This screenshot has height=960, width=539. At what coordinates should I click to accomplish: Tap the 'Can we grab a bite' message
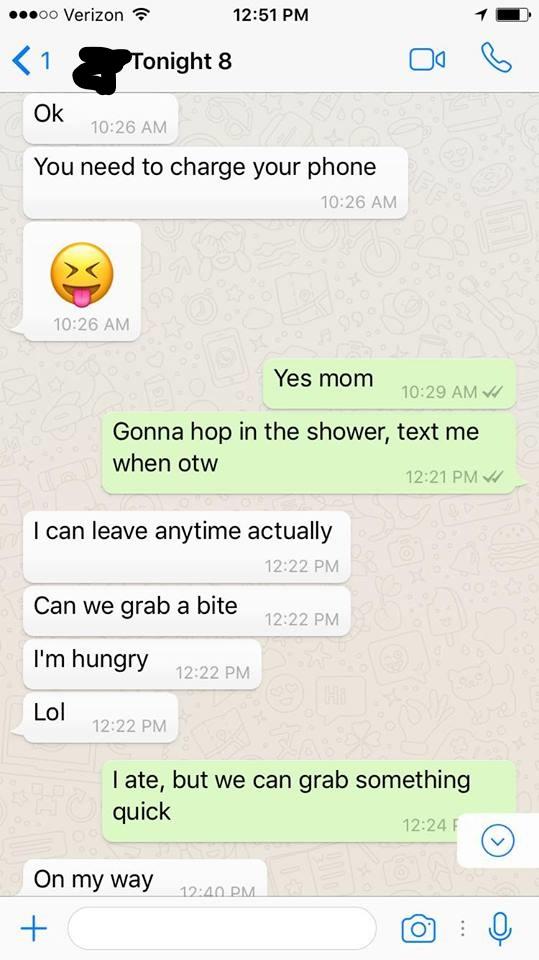tap(187, 611)
